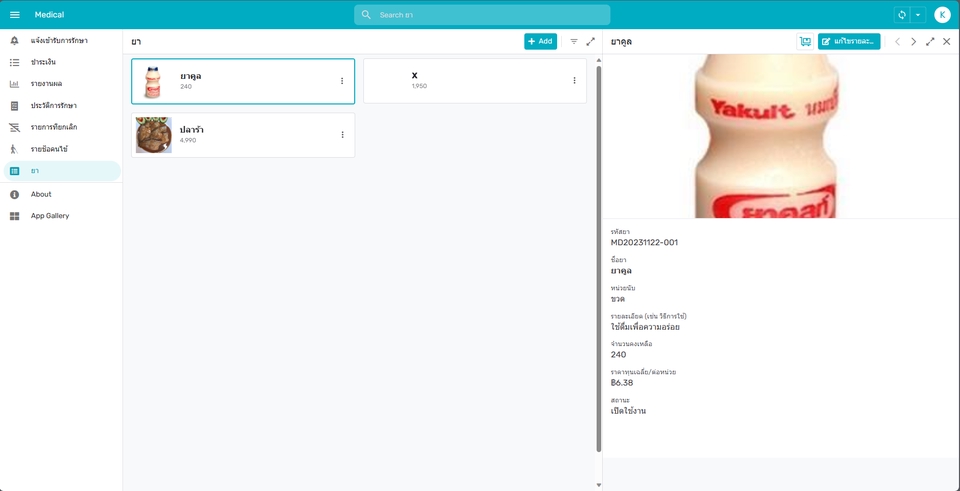This screenshot has height=491, width=960.
Task: Click the magnifier icon in search bar
Action: pyautogui.click(x=366, y=15)
